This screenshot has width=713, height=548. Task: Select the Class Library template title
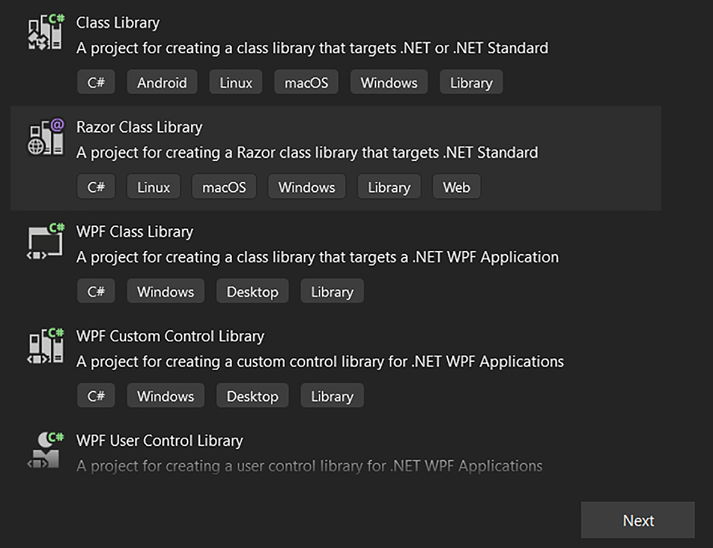click(x=118, y=23)
